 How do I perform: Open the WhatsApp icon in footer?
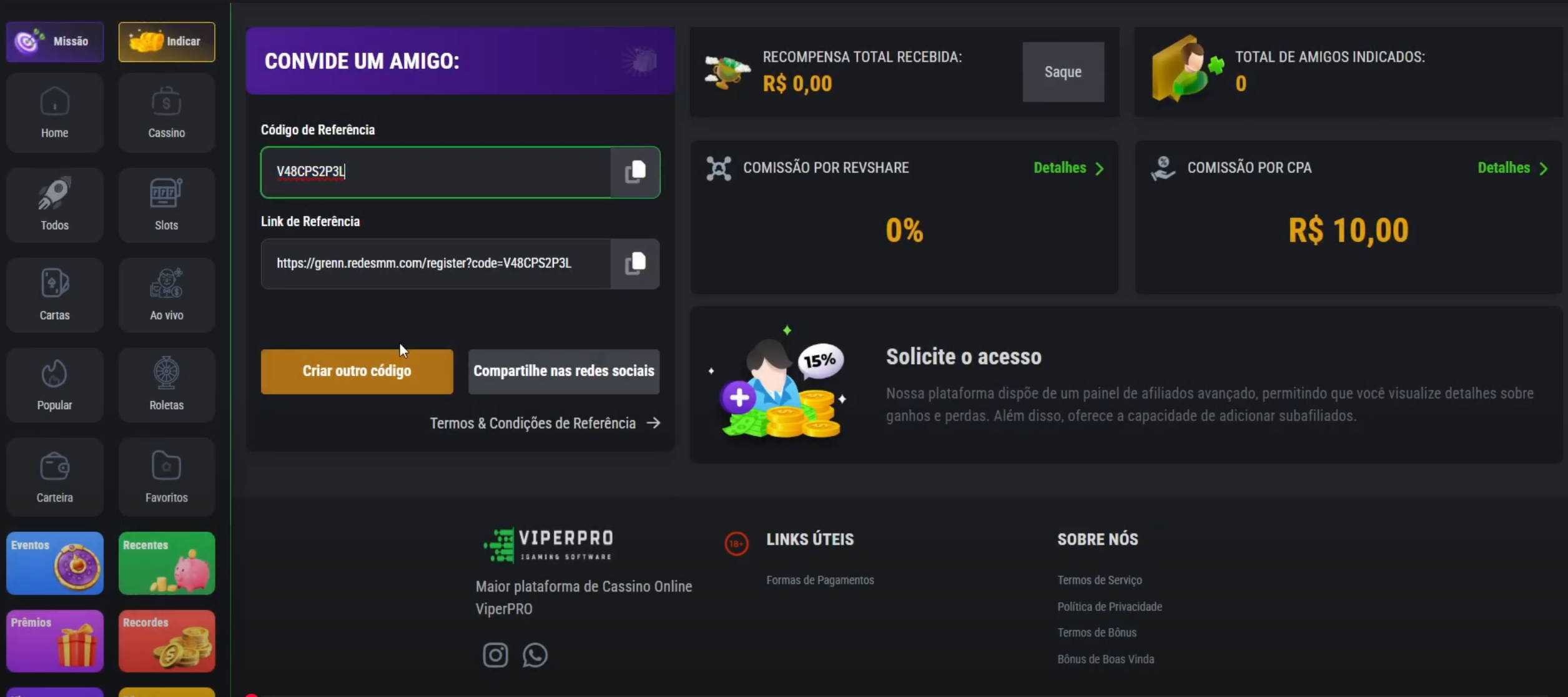(x=535, y=655)
